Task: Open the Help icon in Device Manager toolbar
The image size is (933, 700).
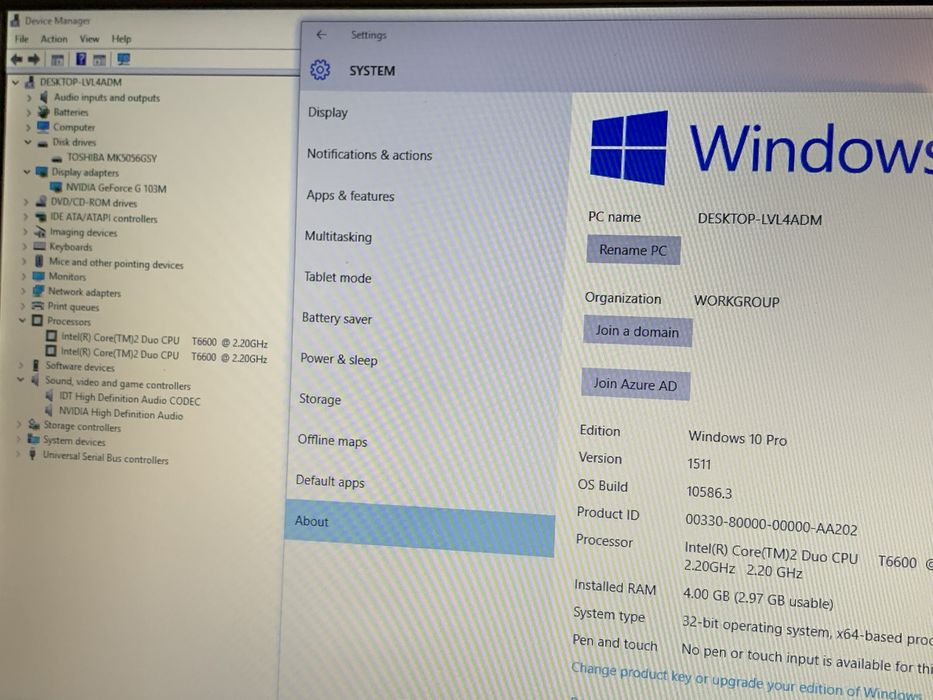Action: pos(81,59)
